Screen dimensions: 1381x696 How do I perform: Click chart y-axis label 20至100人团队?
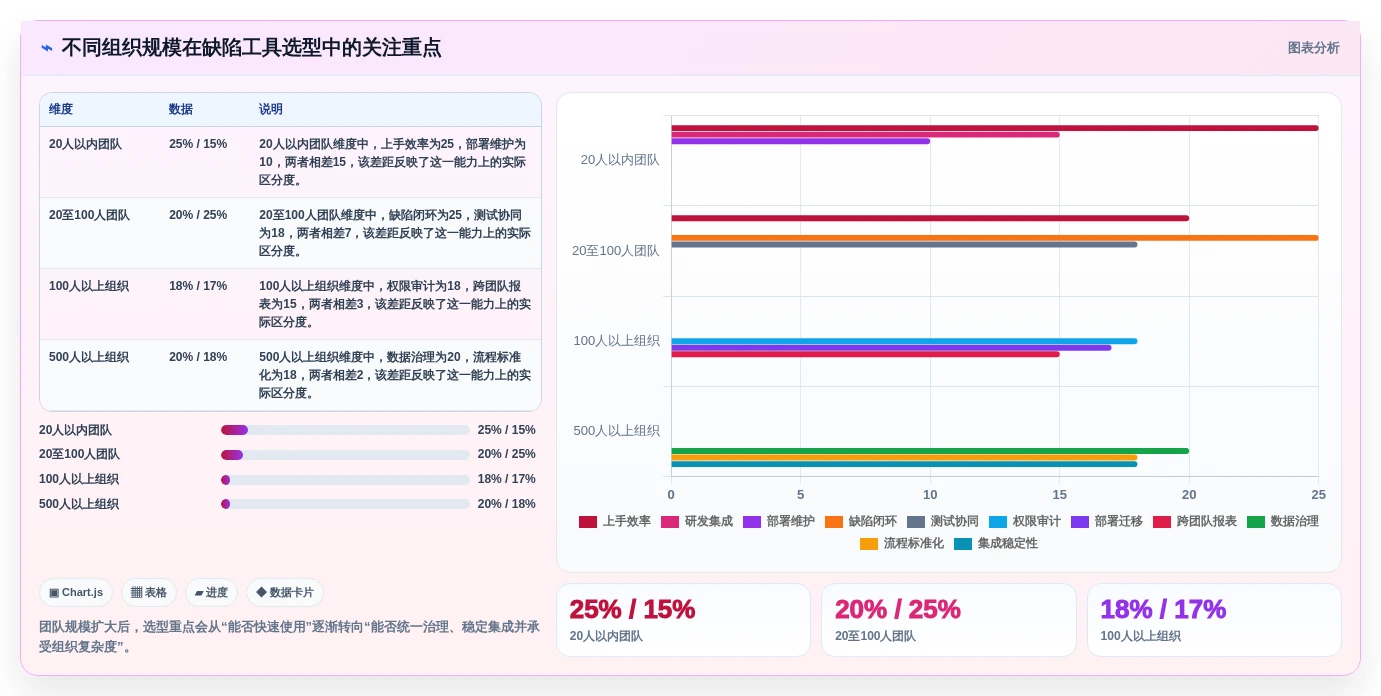(x=616, y=250)
